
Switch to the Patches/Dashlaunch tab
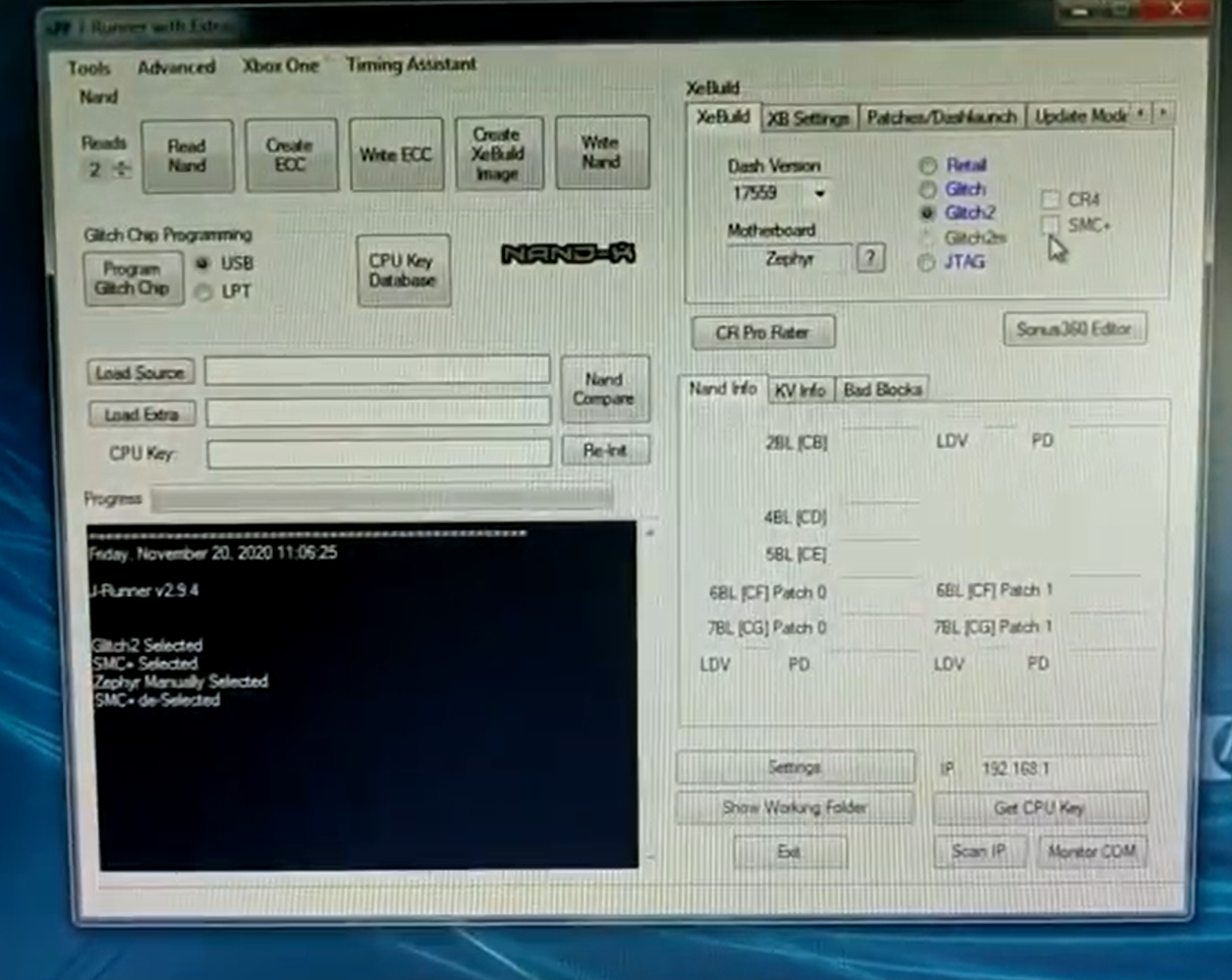click(x=941, y=117)
